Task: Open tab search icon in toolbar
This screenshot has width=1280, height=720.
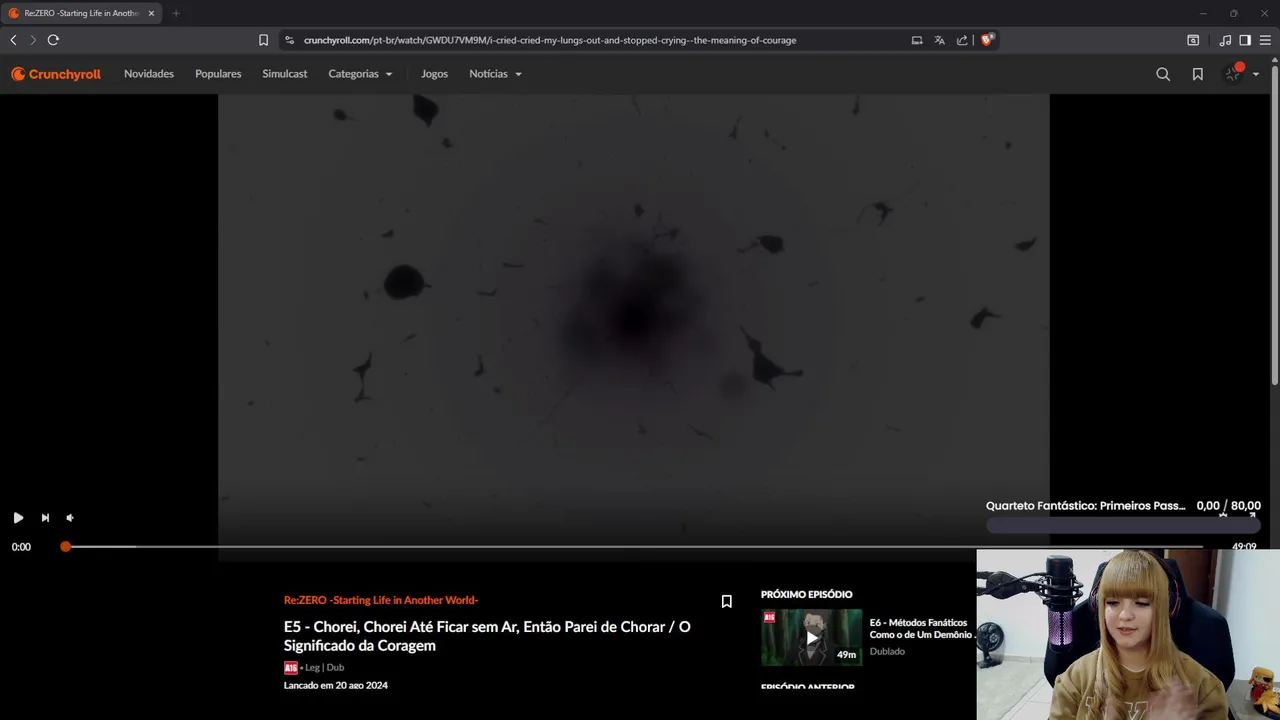Action: point(1193,40)
